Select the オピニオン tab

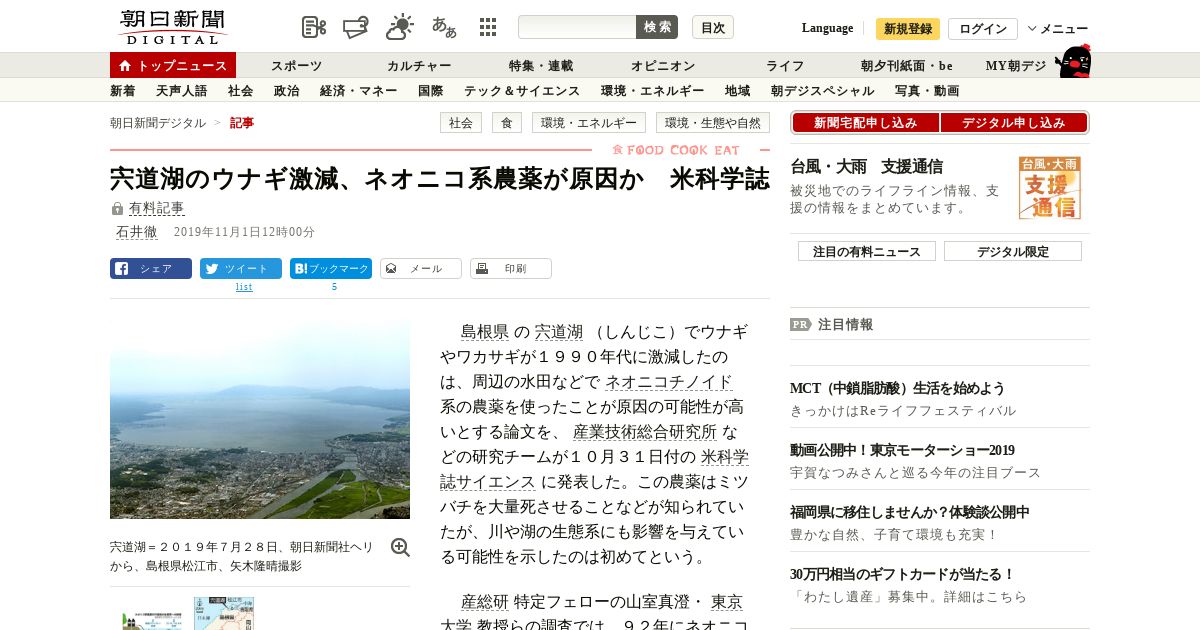pos(663,66)
